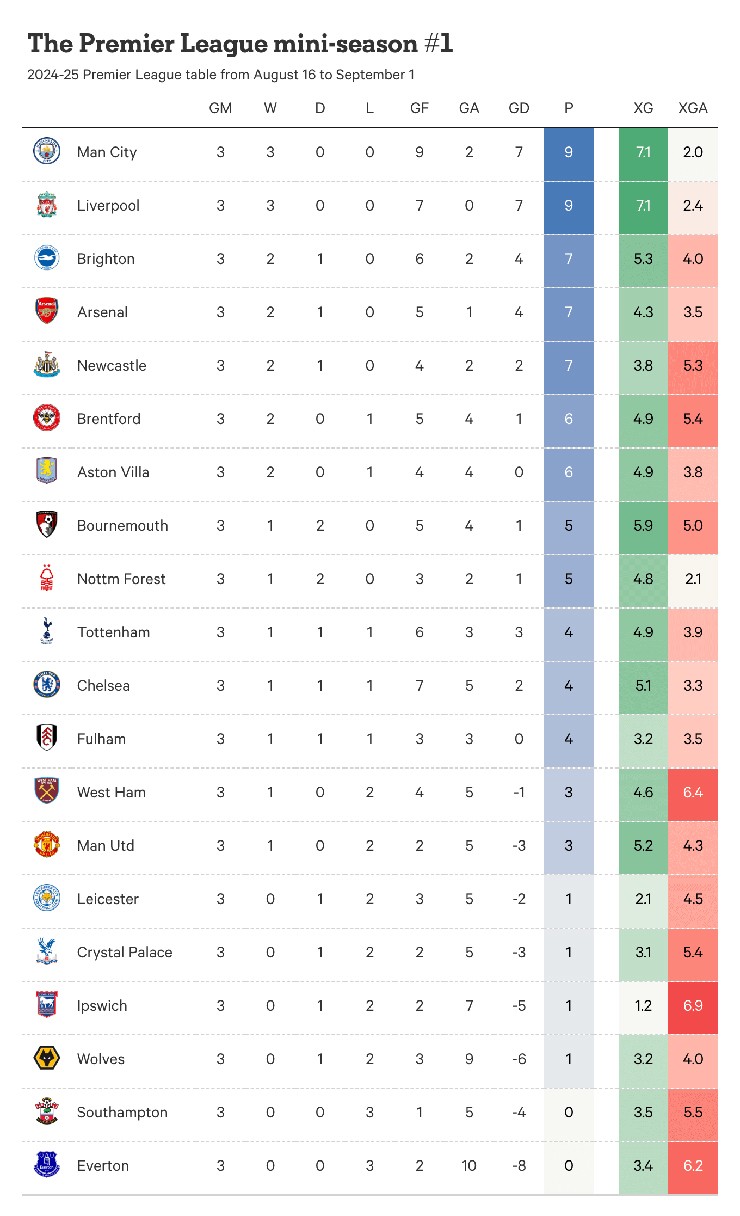Select the Wolves orange wolf badge
The height and width of the screenshot is (1216, 740).
[x=46, y=1059]
